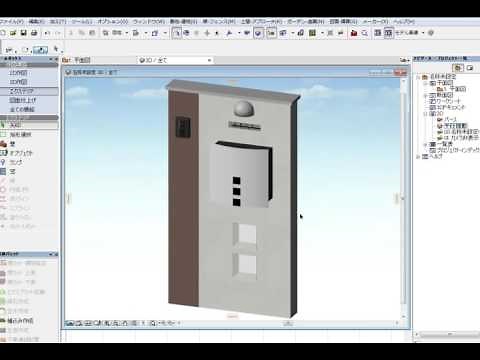Click the dome light on the gate post model

point(244,109)
